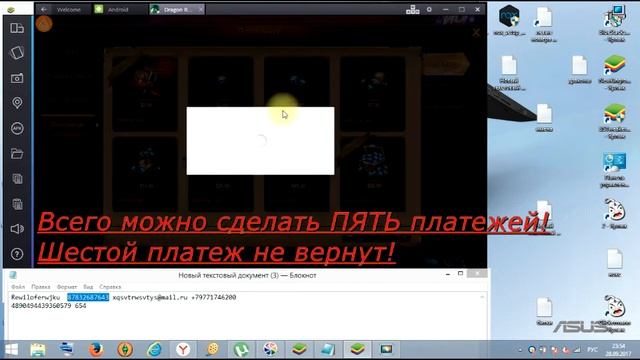Click the network signal icon in system tray
This screenshot has height=360, width=640.
[x=578, y=350]
